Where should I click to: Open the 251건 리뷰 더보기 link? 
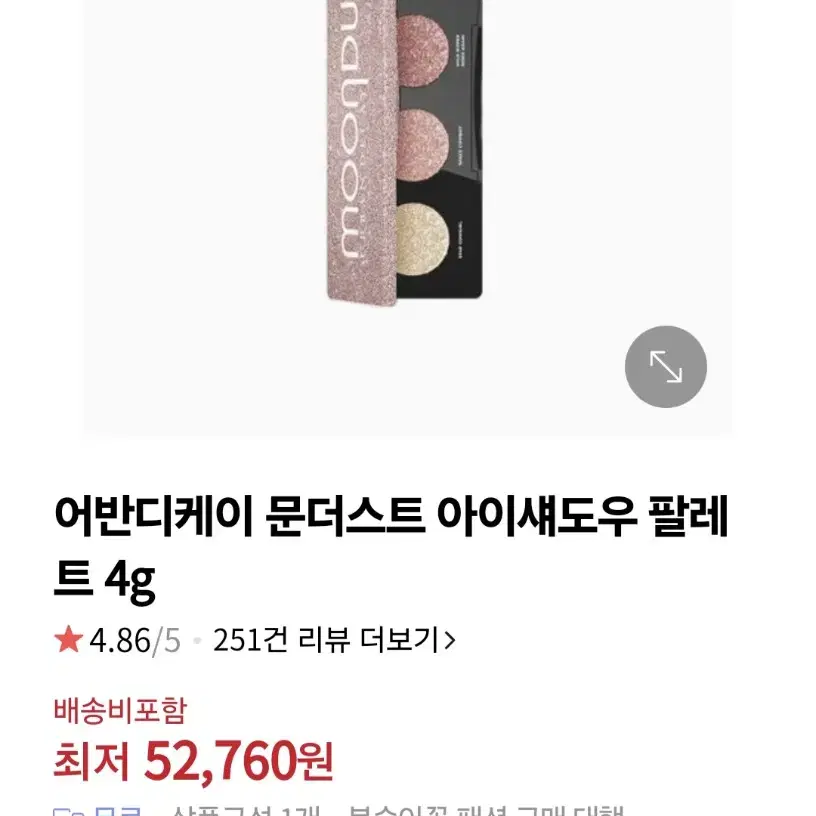[x=335, y=640]
